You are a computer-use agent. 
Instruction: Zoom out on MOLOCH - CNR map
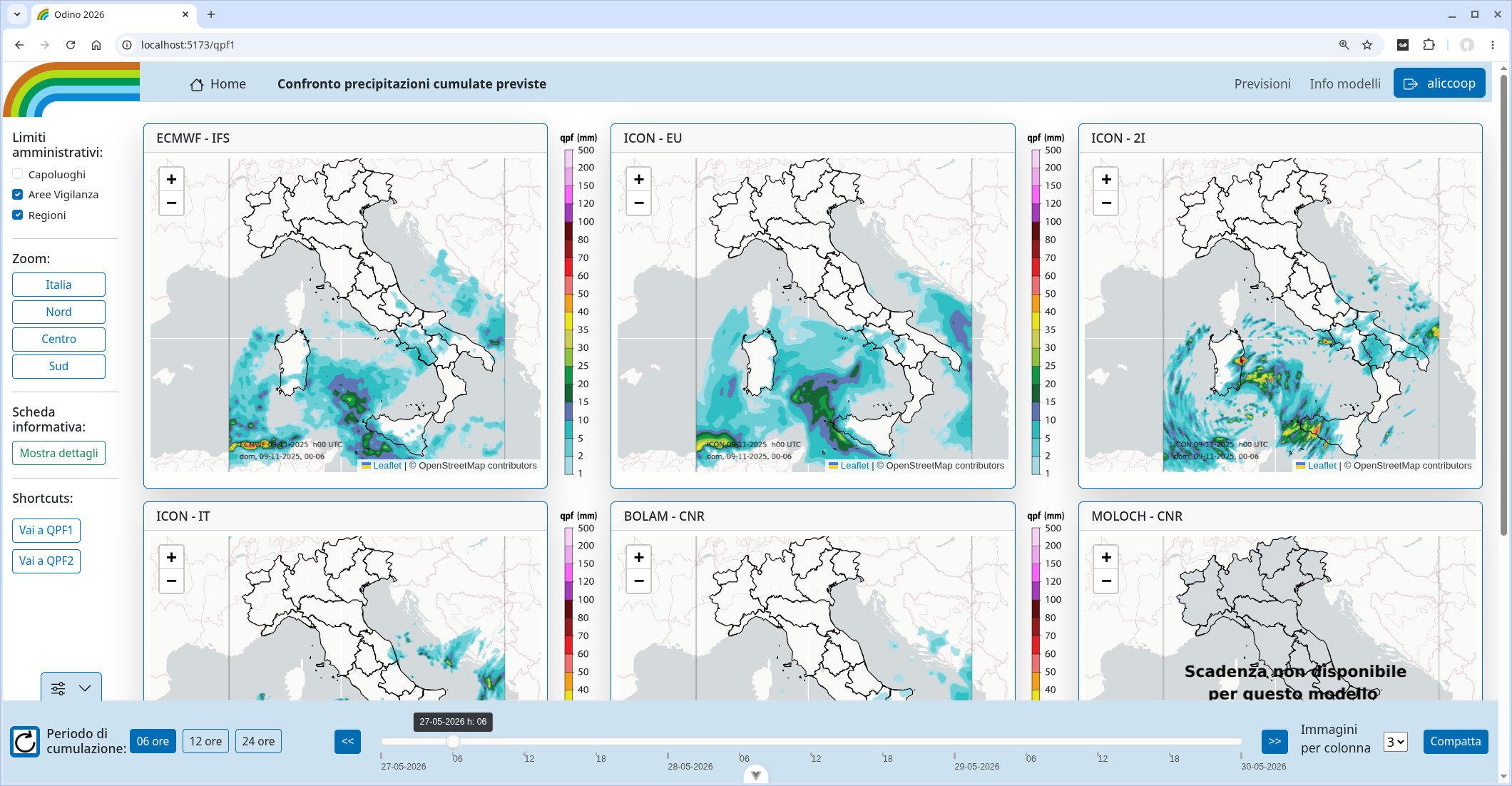tap(1106, 581)
